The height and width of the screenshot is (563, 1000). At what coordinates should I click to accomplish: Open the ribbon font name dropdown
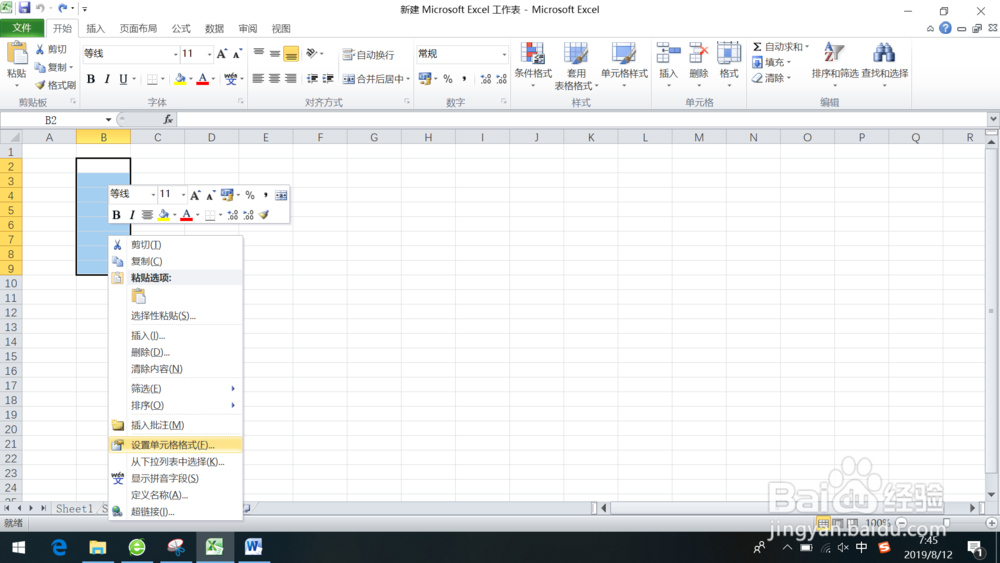click(x=175, y=54)
